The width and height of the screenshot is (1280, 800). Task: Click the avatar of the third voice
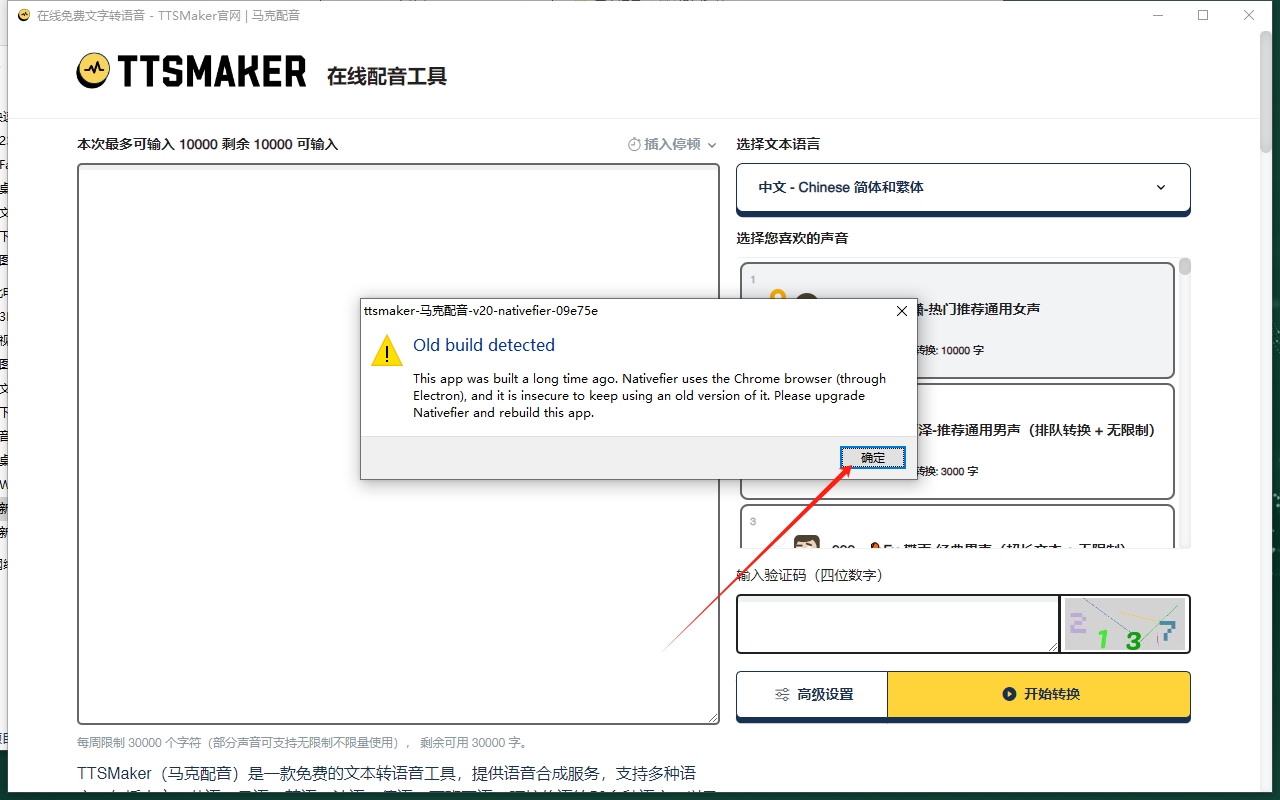click(x=806, y=543)
